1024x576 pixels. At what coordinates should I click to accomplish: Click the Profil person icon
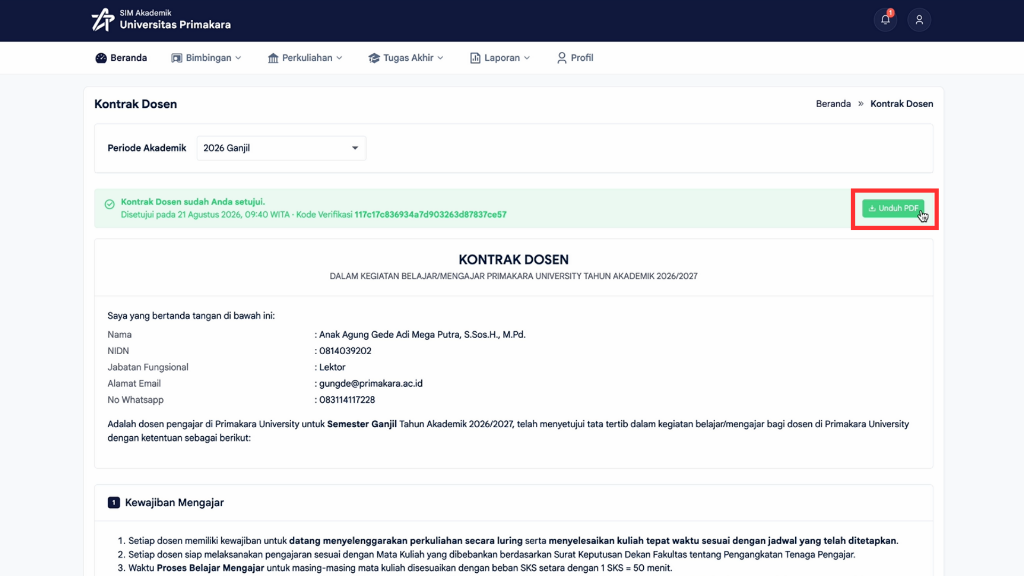pyautogui.click(x=562, y=58)
